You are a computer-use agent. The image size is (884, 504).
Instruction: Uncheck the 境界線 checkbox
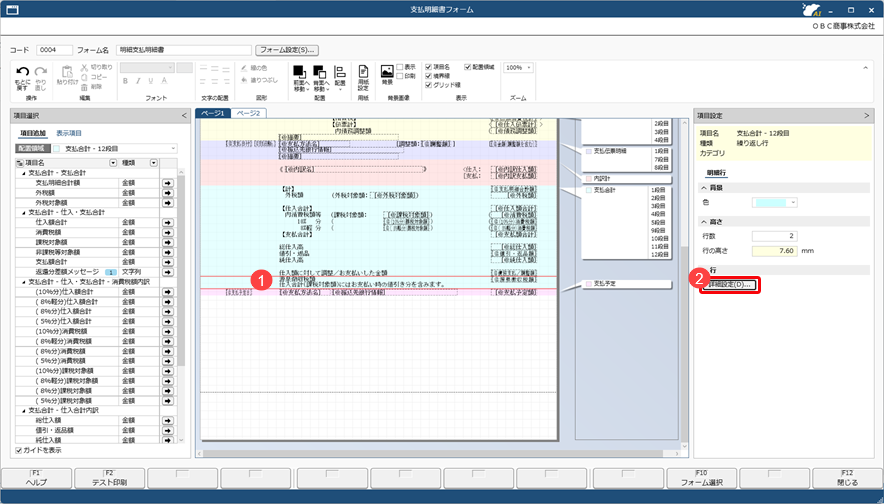click(x=428, y=76)
